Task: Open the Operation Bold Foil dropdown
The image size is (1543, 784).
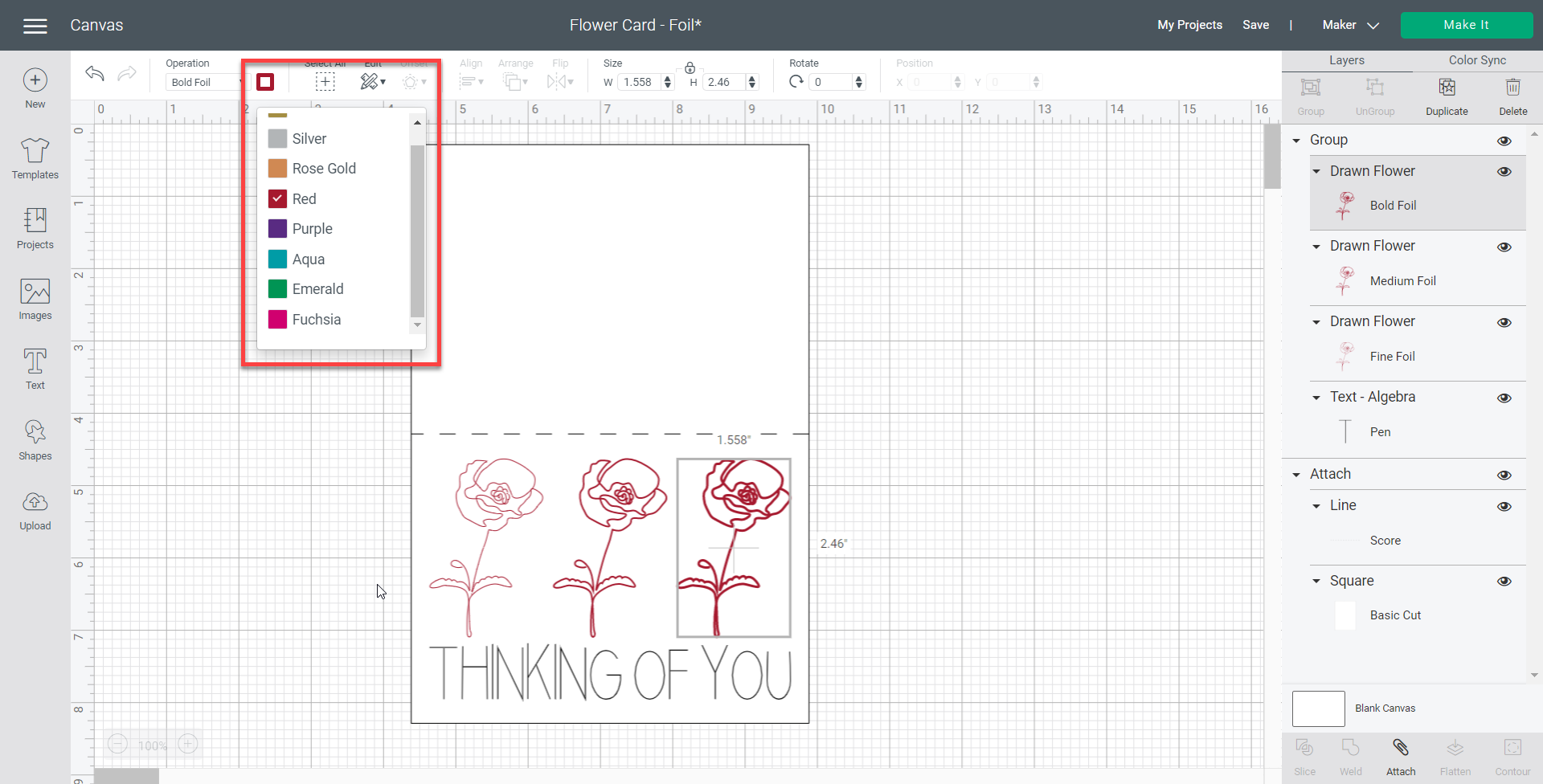Action: click(205, 82)
